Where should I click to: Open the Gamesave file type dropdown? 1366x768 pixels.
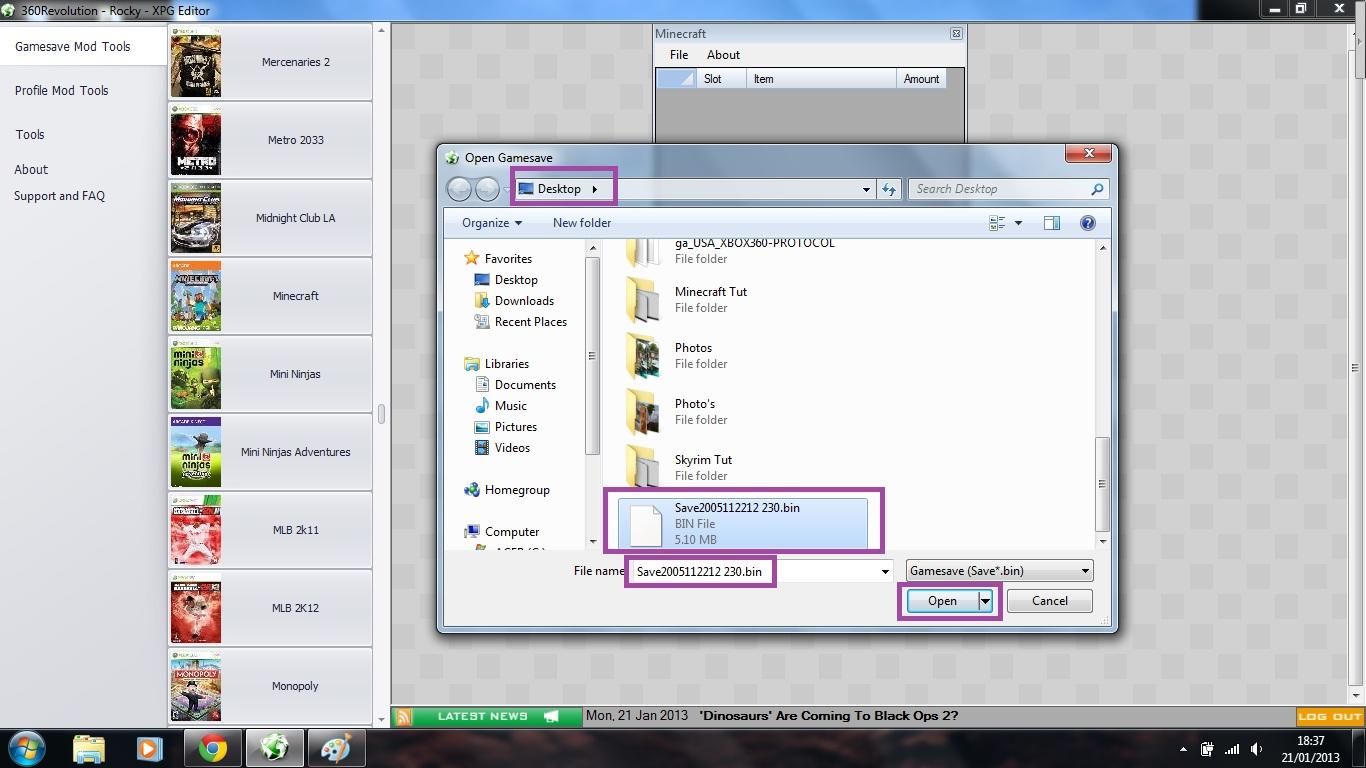(x=999, y=571)
